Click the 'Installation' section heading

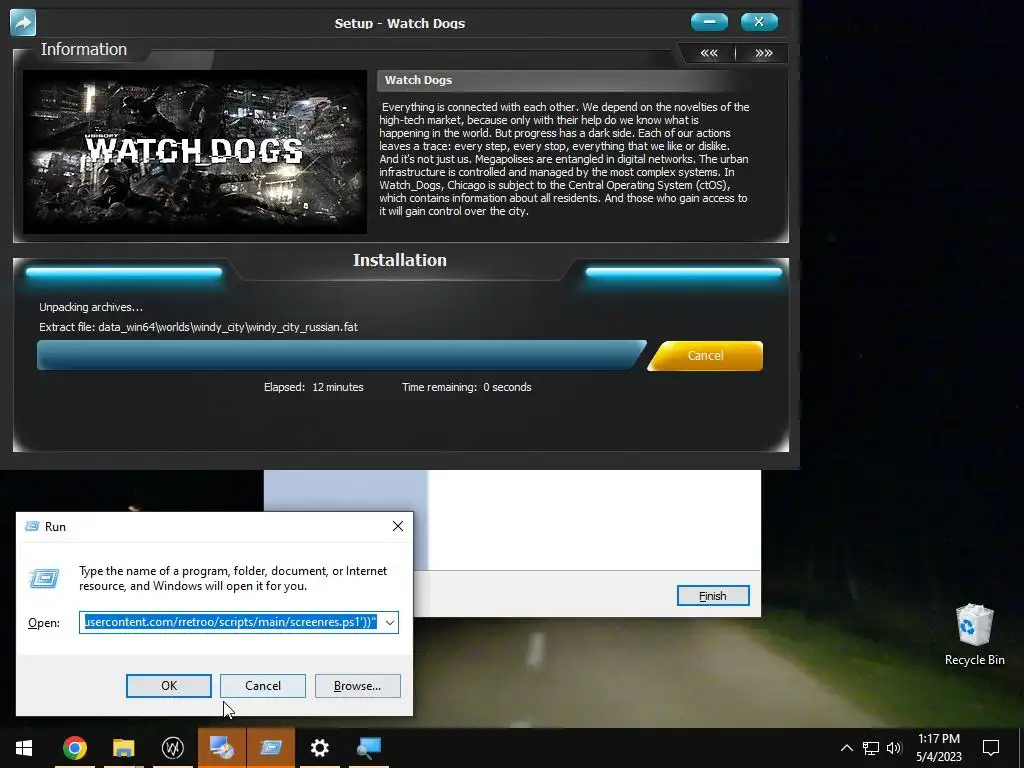point(400,260)
